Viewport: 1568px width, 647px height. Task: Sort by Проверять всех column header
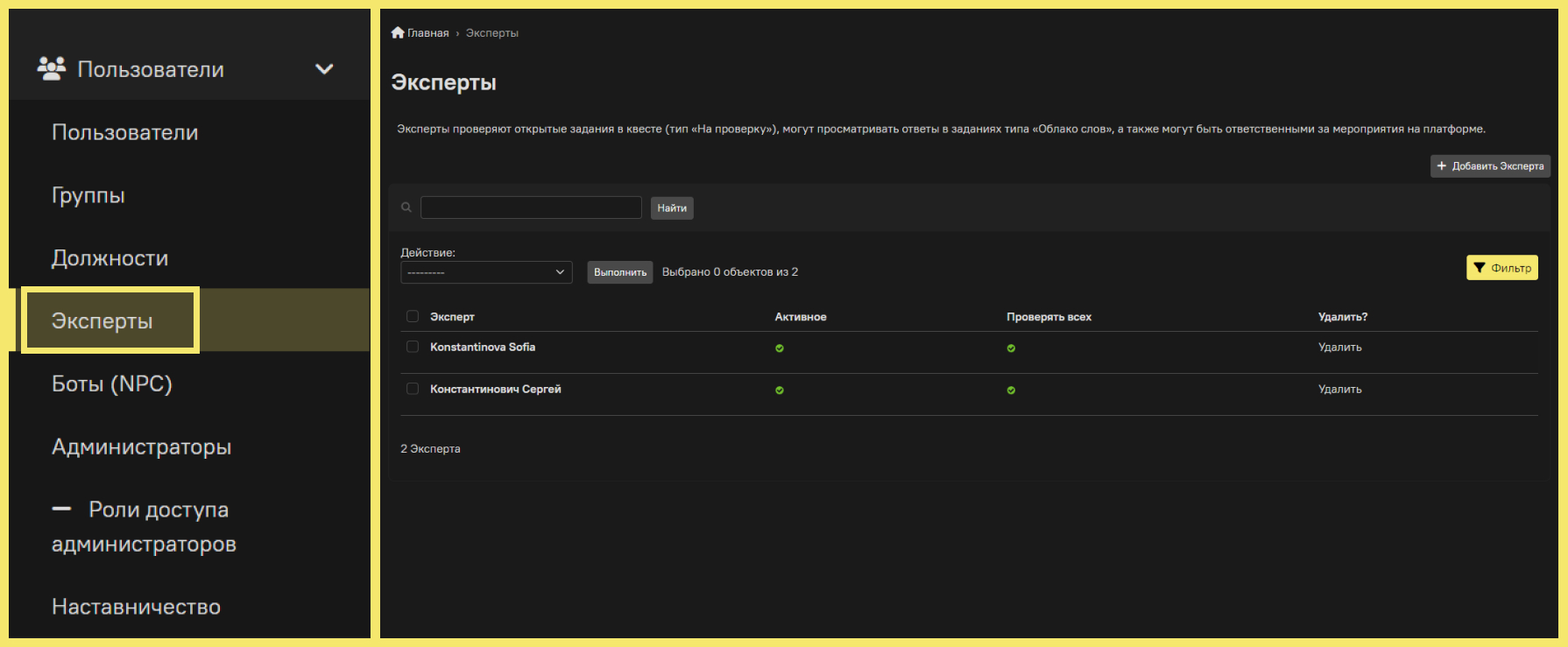coord(1049,317)
